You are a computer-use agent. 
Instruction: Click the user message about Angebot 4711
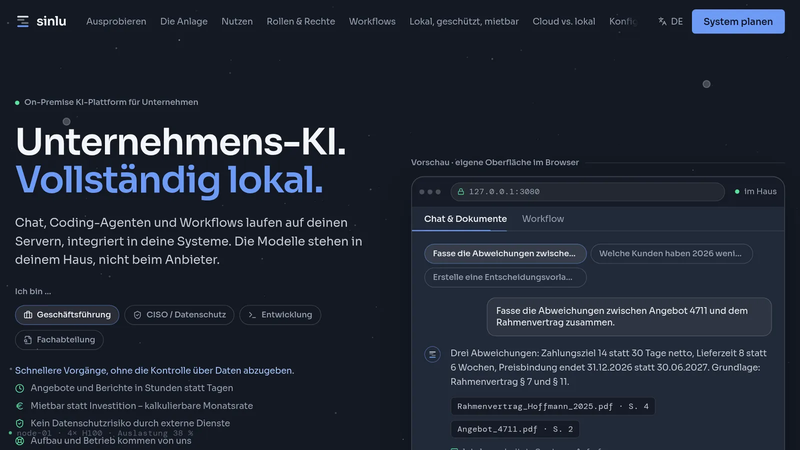(629, 317)
